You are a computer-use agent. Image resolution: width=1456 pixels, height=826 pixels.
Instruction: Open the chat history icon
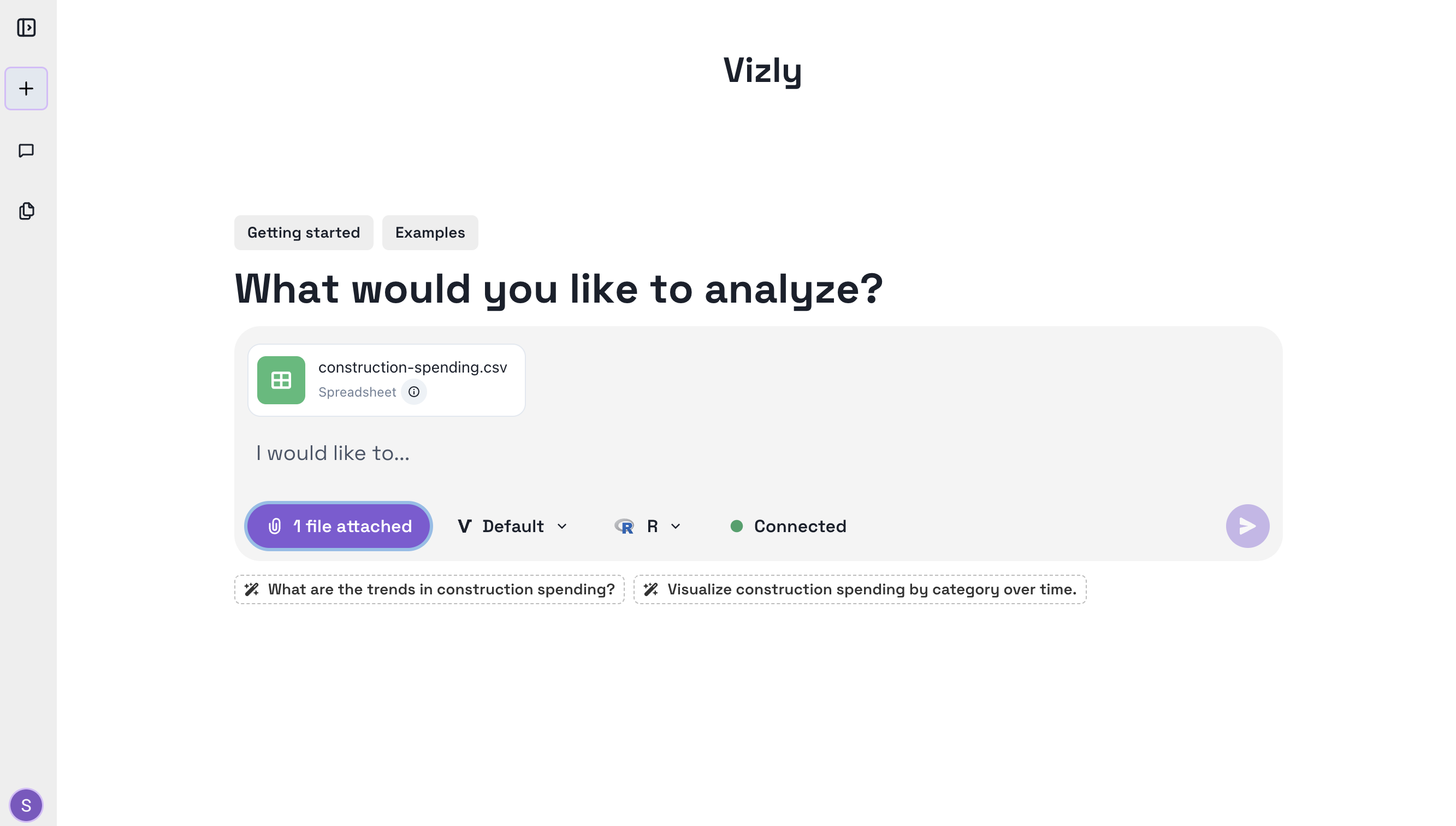pyautogui.click(x=26, y=150)
